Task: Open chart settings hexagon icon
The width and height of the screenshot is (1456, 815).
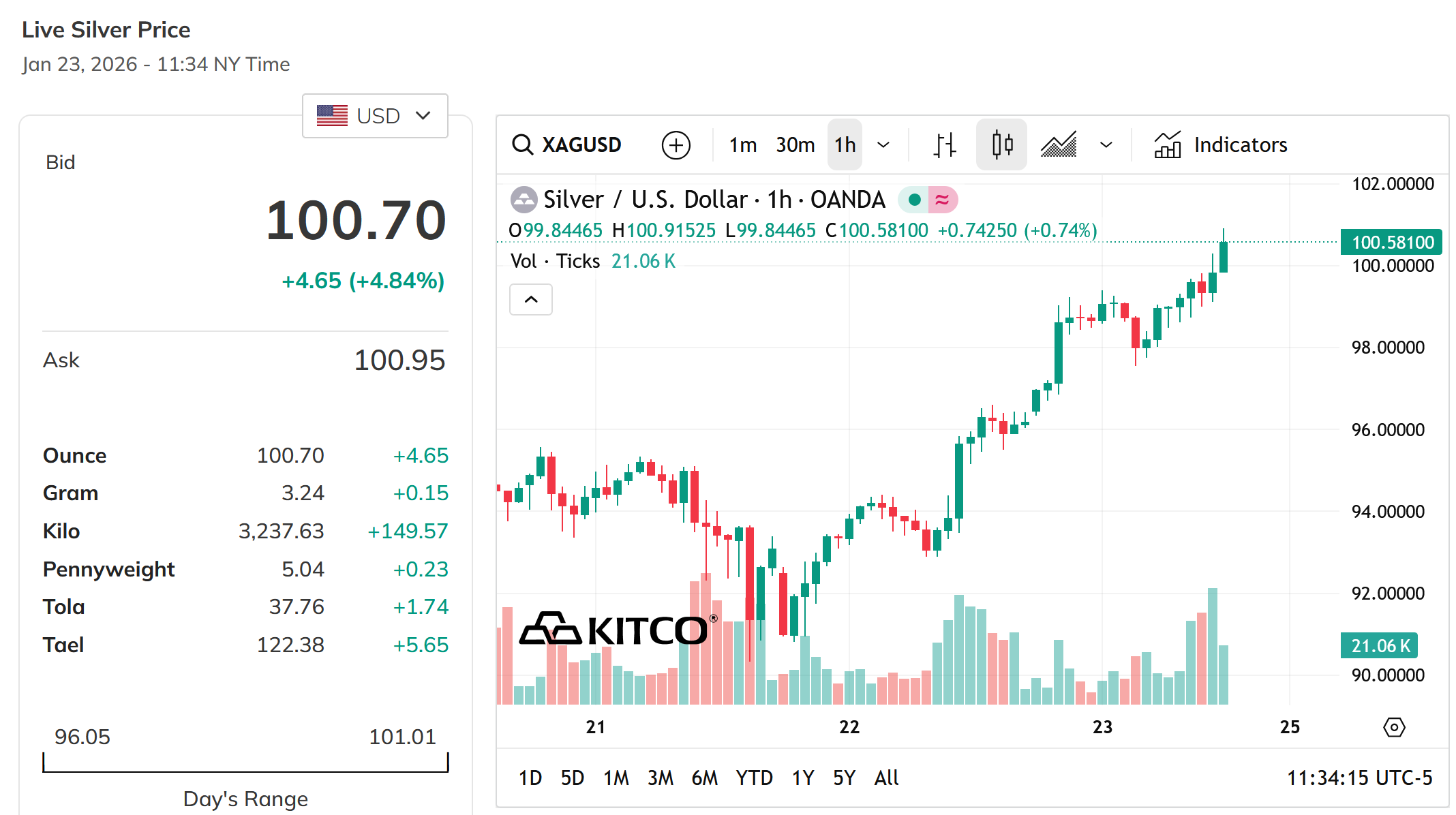Action: [x=1394, y=727]
